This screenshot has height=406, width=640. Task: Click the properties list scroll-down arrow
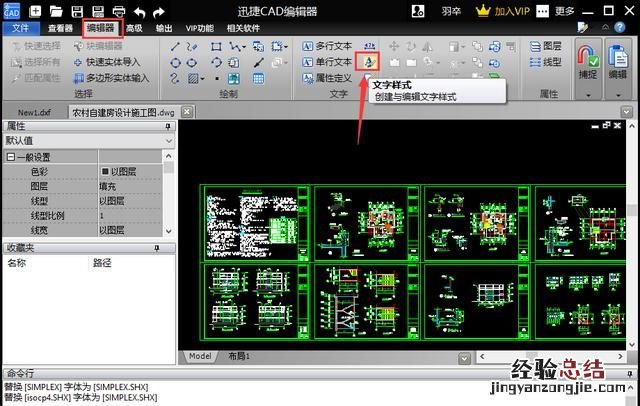tap(169, 231)
